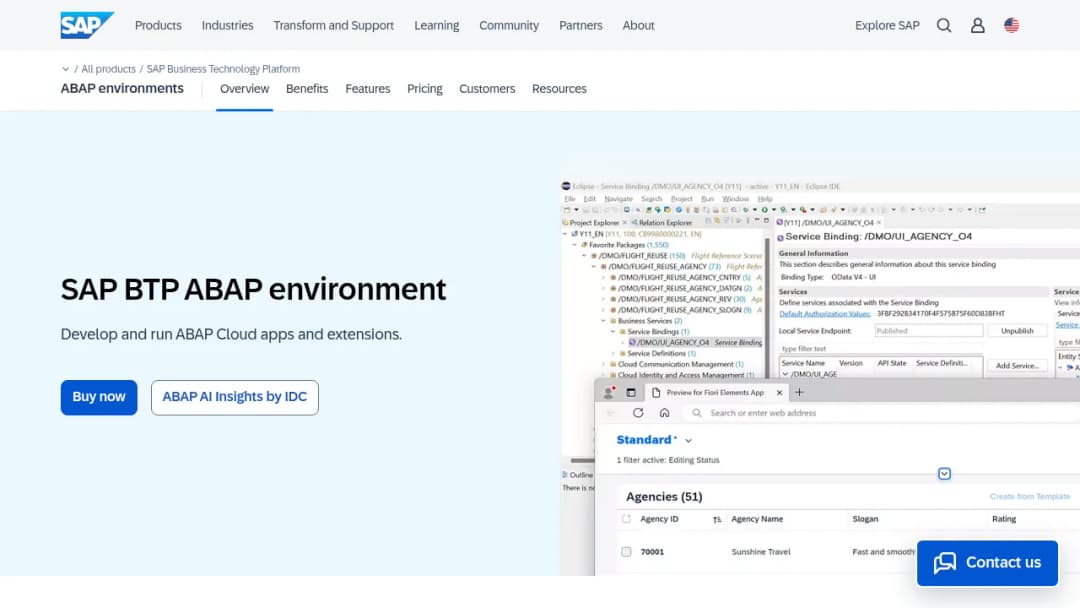The height and width of the screenshot is (608, 1080).
Task: Open the Eclipse Navigate menu
Action: coord(619,199)
